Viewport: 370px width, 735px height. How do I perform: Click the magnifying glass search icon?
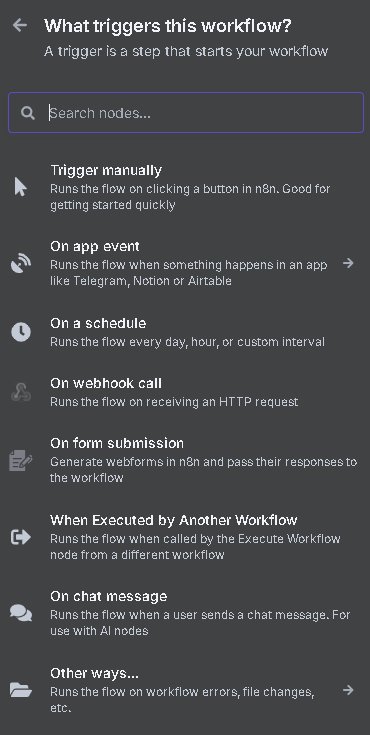point(28,113)
